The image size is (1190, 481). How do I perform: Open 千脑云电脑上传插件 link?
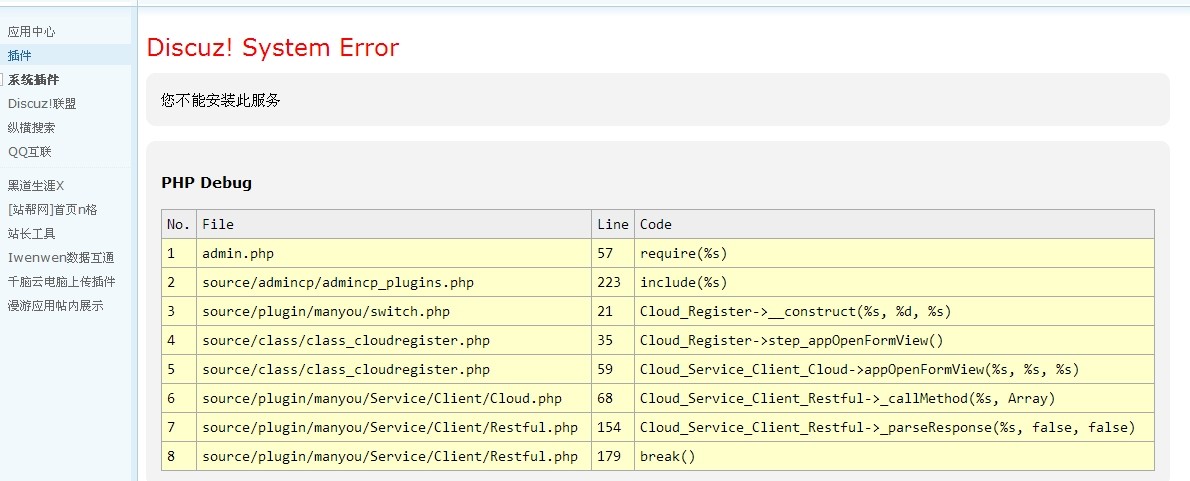[x=61, y=281]
